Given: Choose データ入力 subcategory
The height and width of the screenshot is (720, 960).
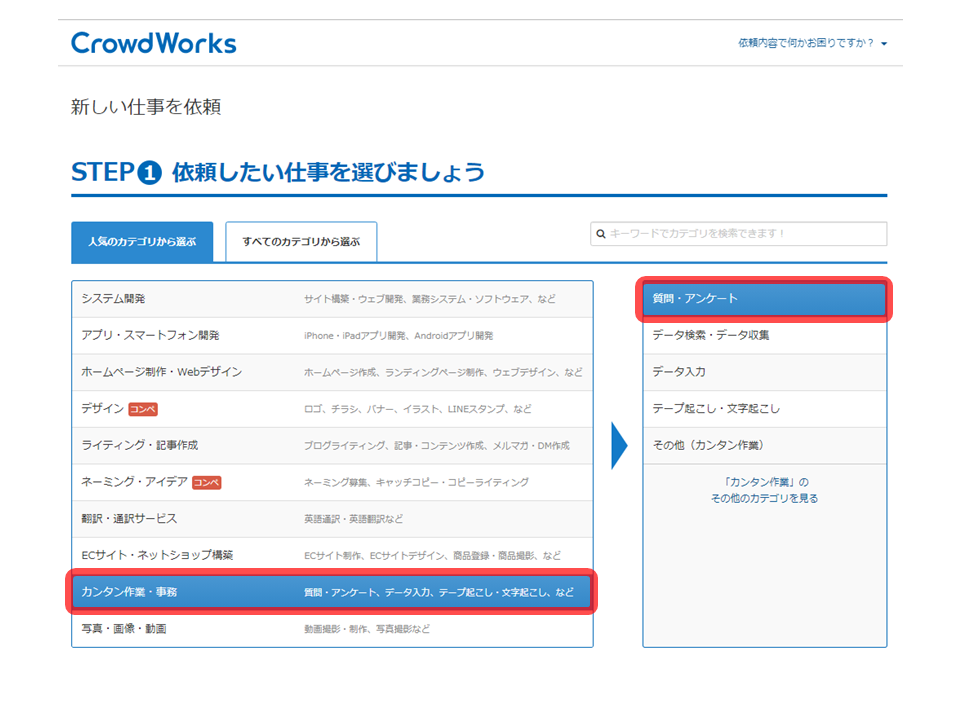Looking at the screenshot, I should point(764,372).
